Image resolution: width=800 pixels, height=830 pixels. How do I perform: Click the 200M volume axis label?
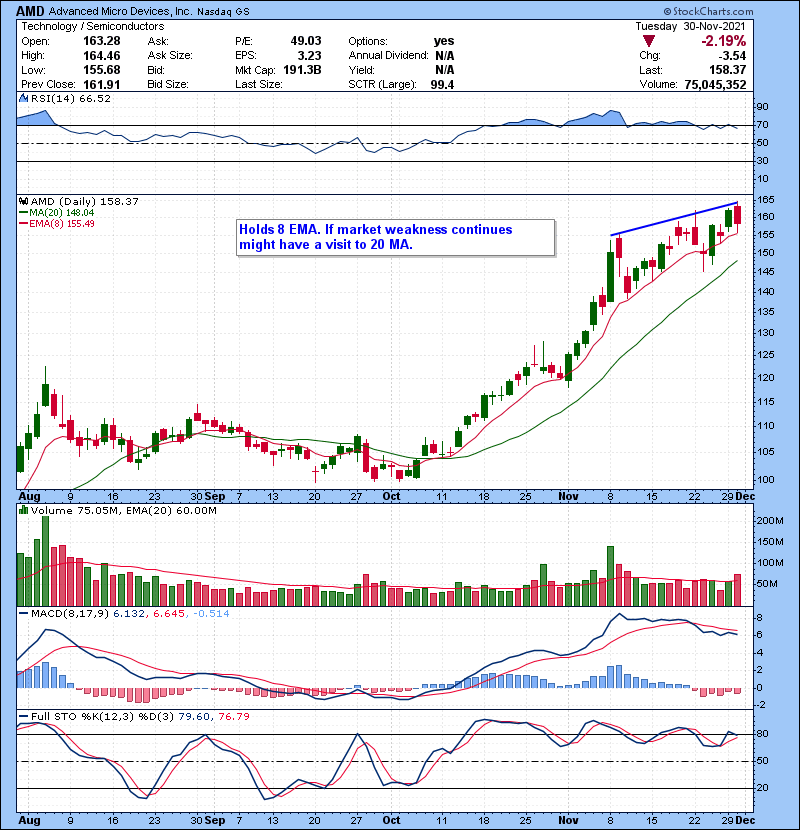click(770, 521)
